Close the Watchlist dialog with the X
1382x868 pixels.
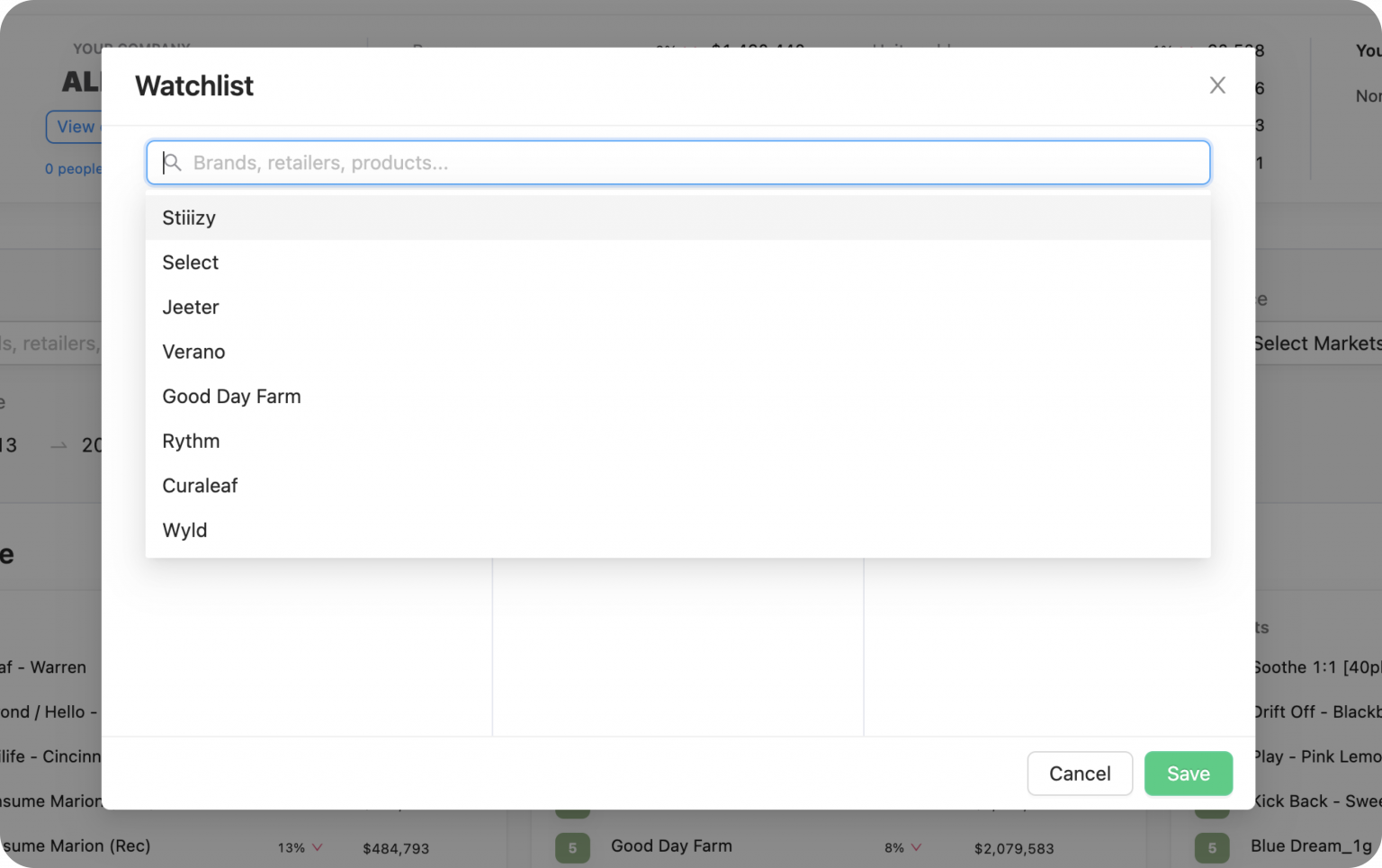(1217, 85)
